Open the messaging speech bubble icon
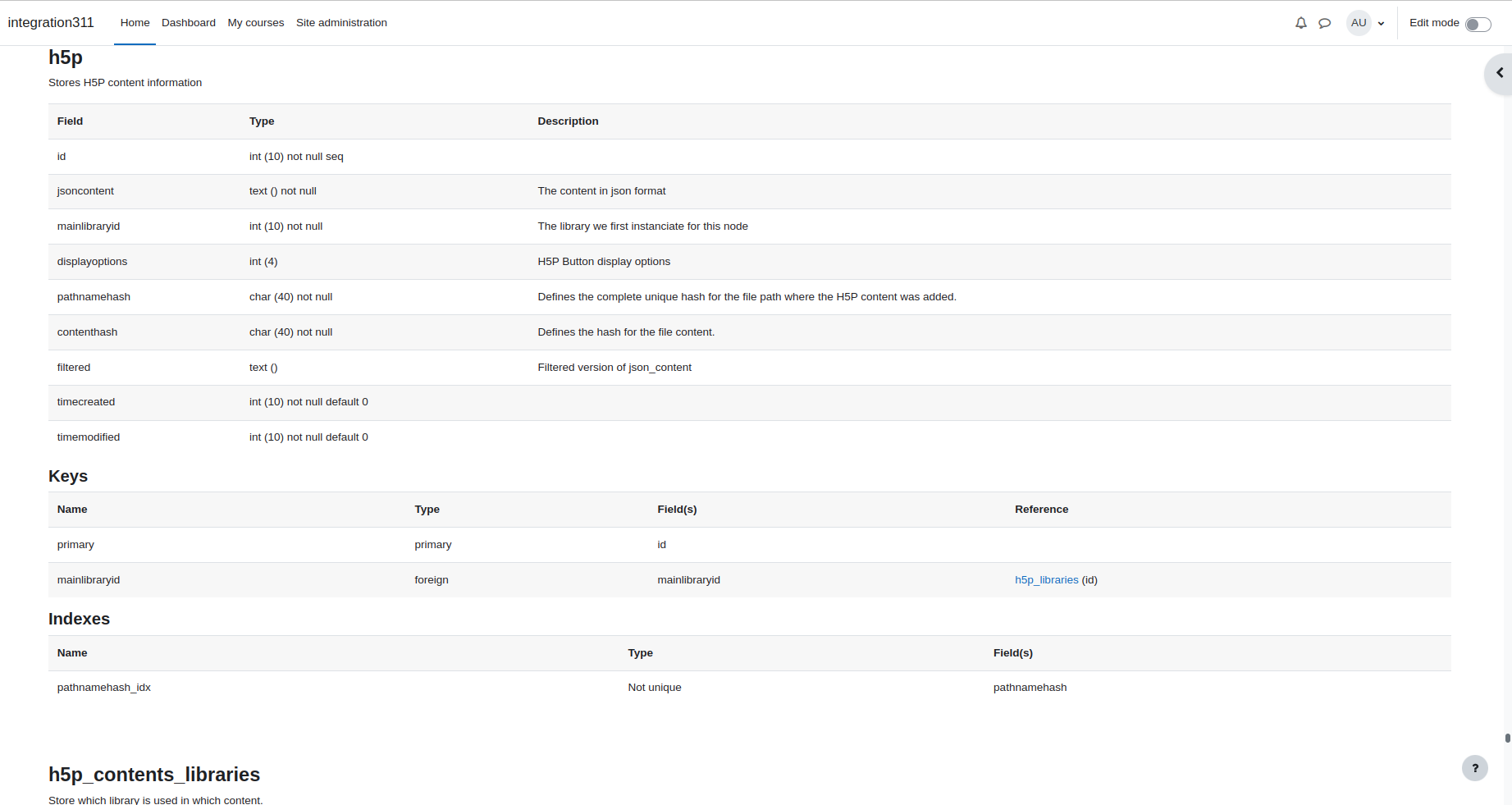 click(x=1324, y=23)
